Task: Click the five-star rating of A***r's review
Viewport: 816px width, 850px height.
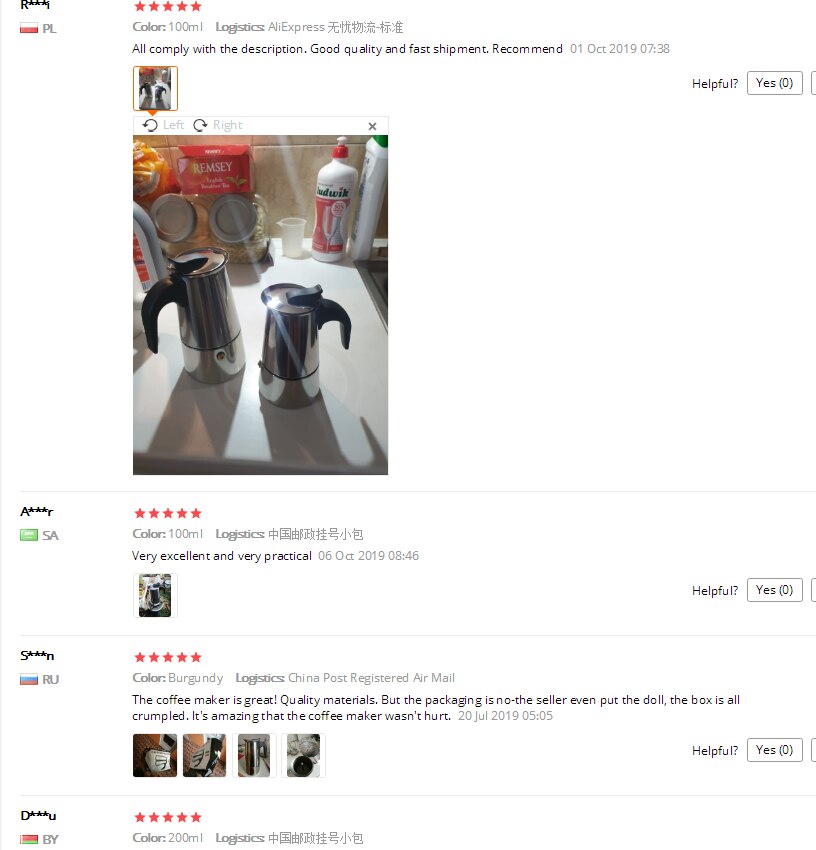Action: 168,513
